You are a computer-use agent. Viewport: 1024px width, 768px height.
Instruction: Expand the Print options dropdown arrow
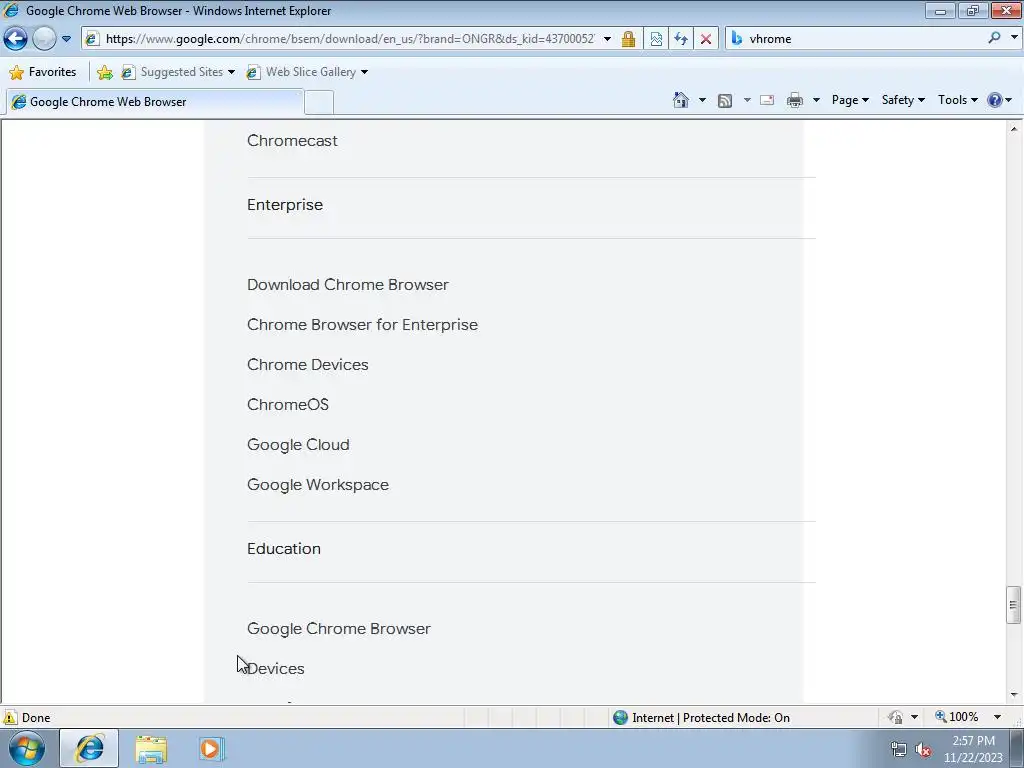point(816,100)
